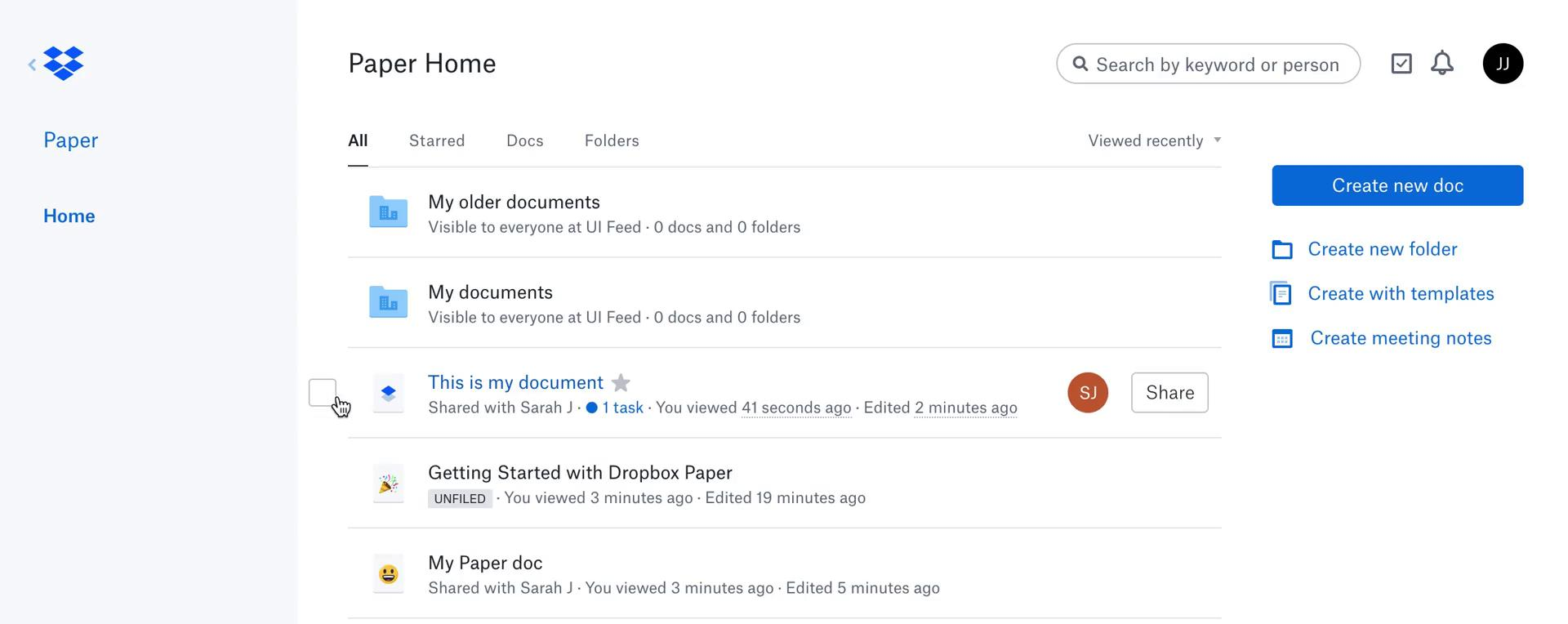Open the This is my document title link

[x=516, y=382]
